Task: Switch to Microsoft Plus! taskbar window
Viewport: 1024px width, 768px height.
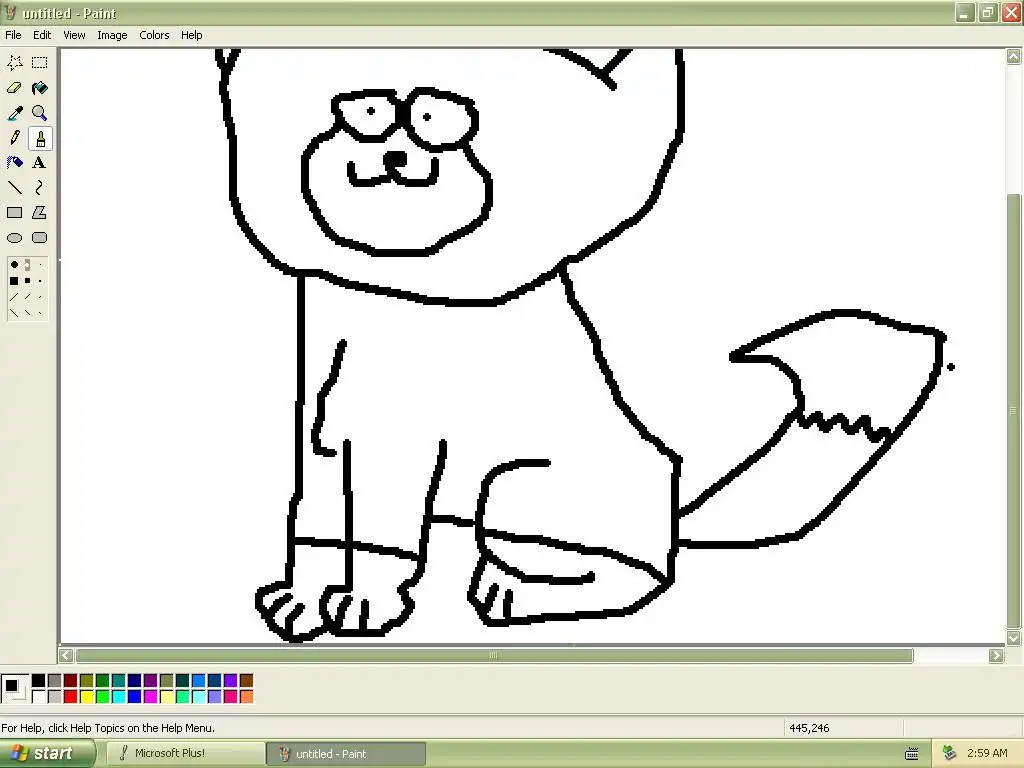Action: 185,754
